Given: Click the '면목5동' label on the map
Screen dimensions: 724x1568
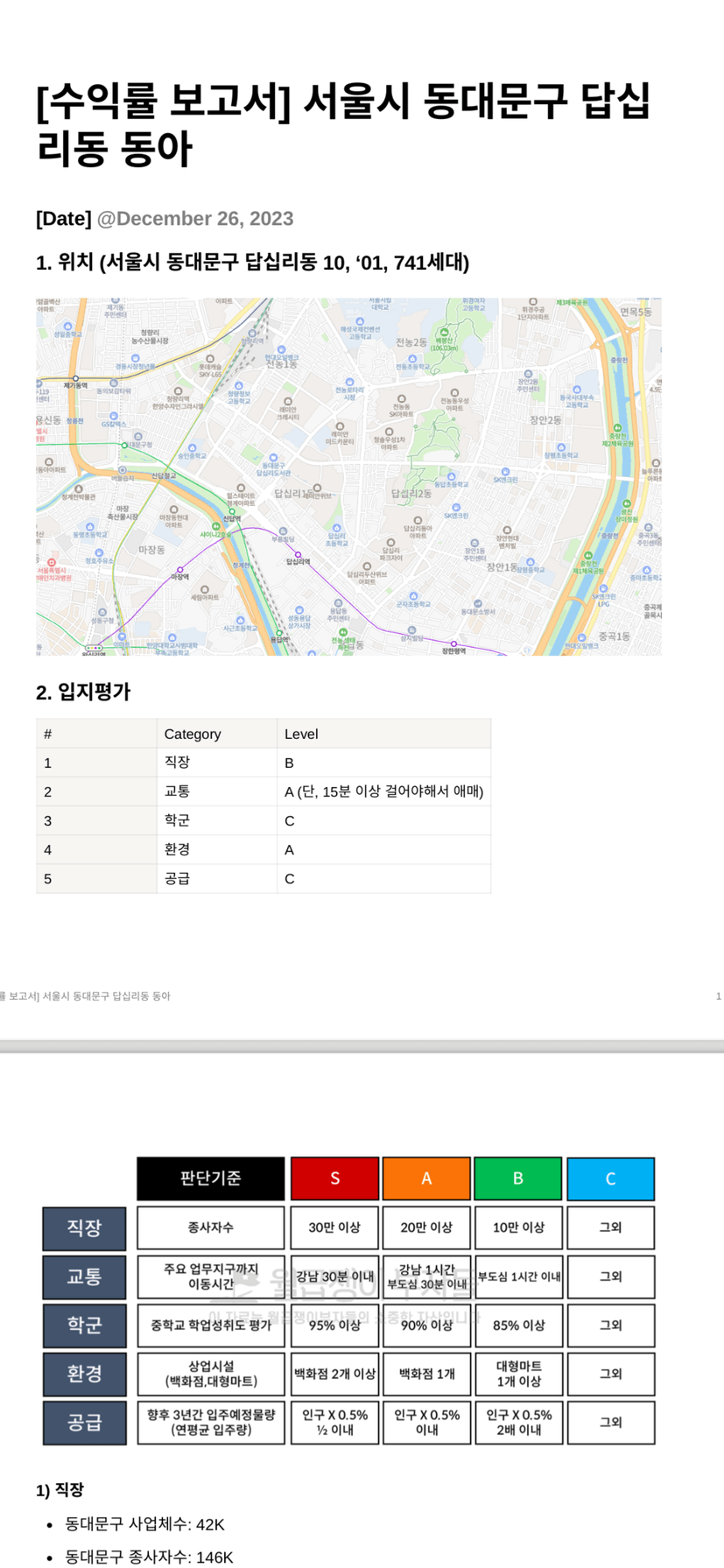Looking at the screenshot, I should click(x=636, y=312).
